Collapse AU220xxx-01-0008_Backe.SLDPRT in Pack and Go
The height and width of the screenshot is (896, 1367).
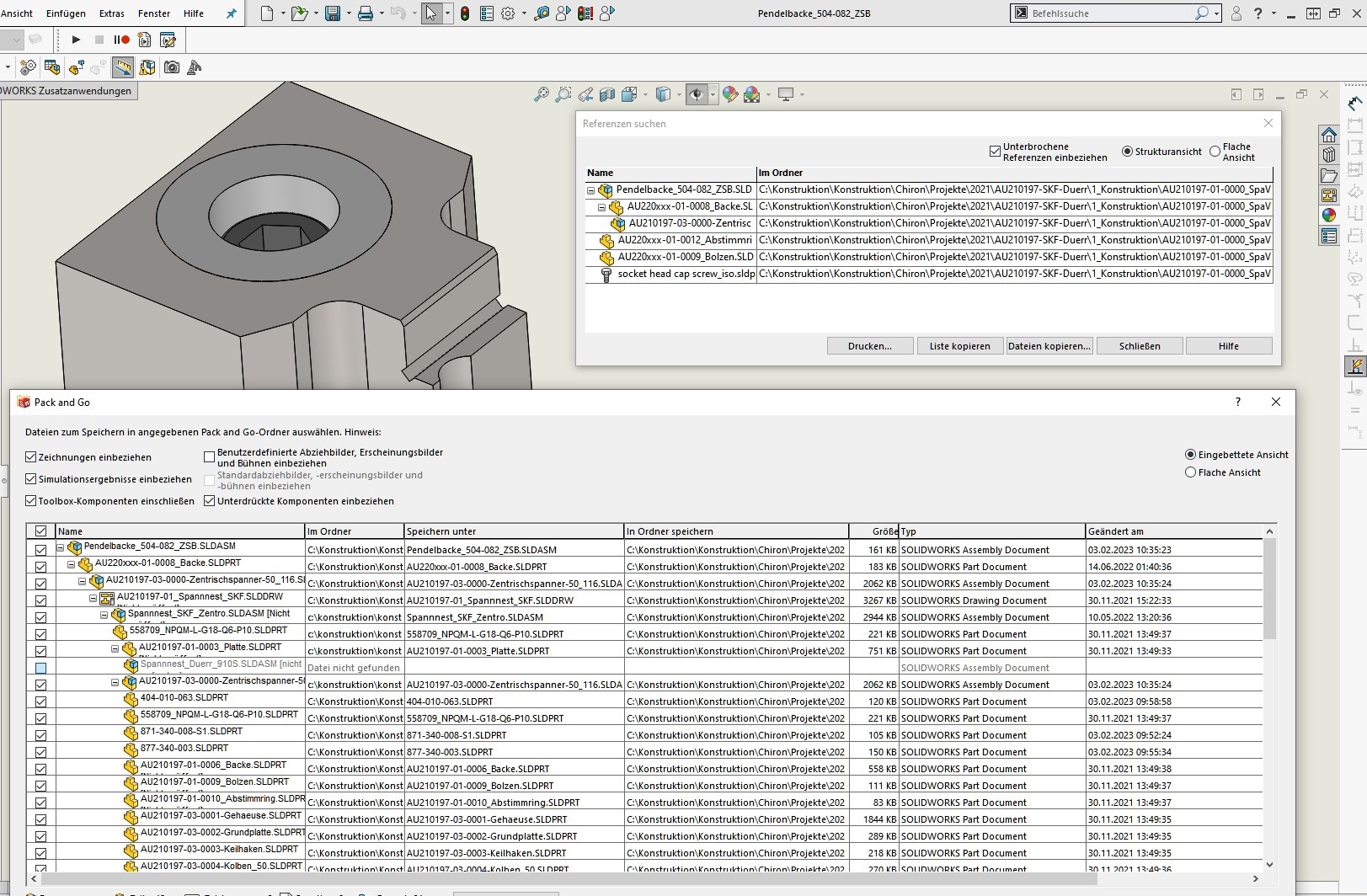tap(72, 564)
